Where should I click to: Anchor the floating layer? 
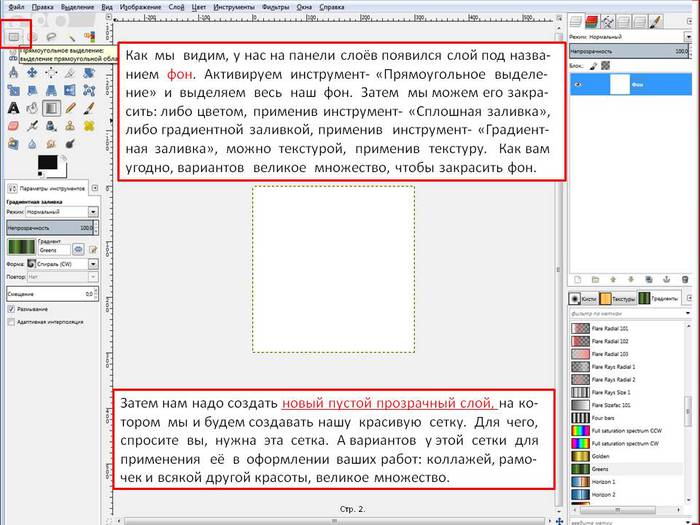(667, 280)
